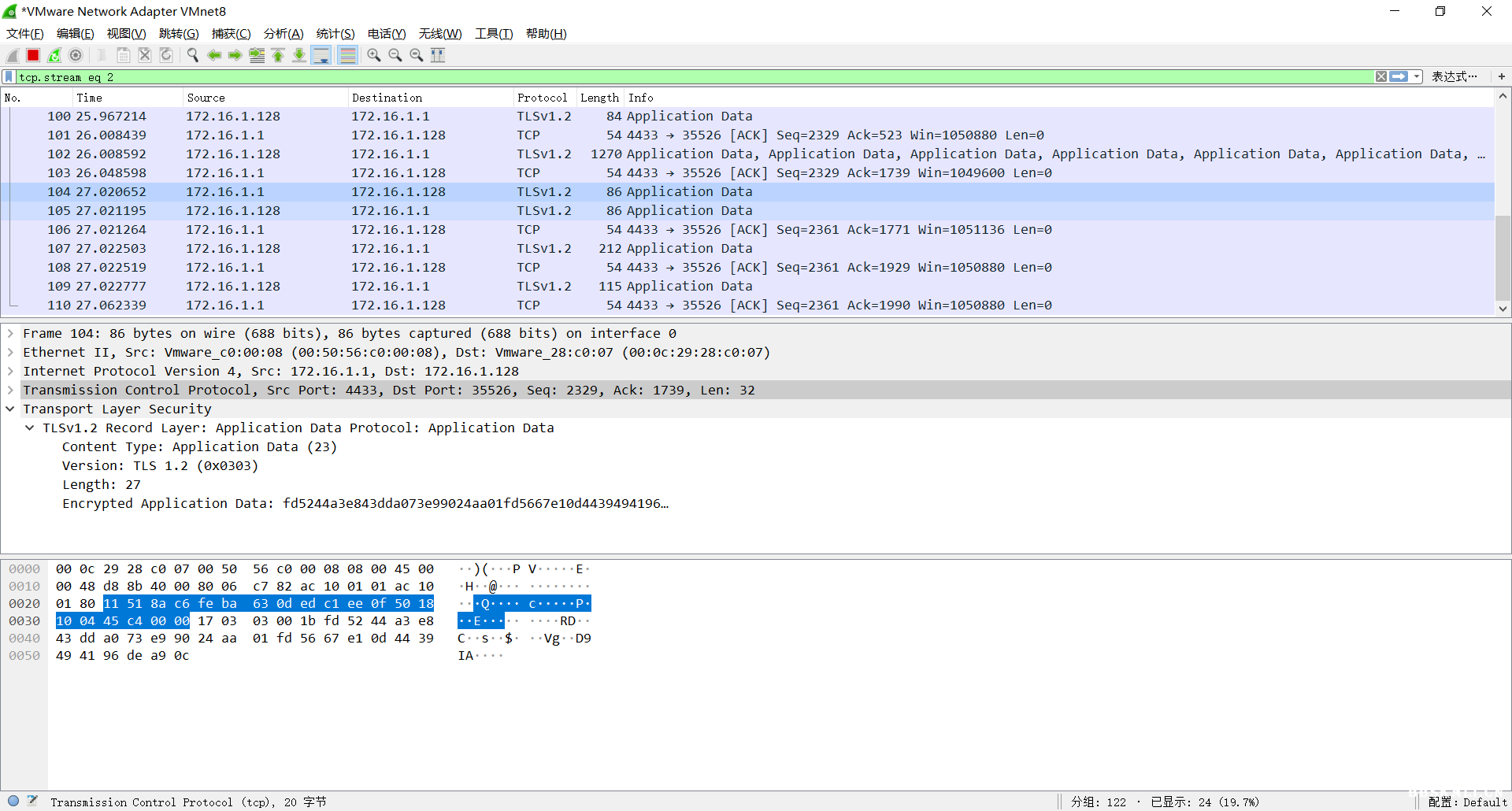Apply the display filter with arrow button
Image resolution: width=1512 pixels, height=811 pixels.
coord(1399,76)
